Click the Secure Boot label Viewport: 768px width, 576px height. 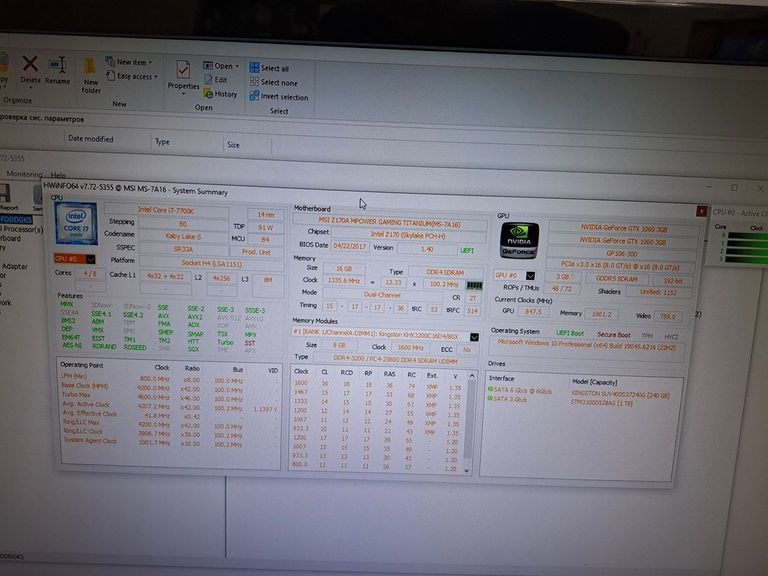[x=614, y=335]
